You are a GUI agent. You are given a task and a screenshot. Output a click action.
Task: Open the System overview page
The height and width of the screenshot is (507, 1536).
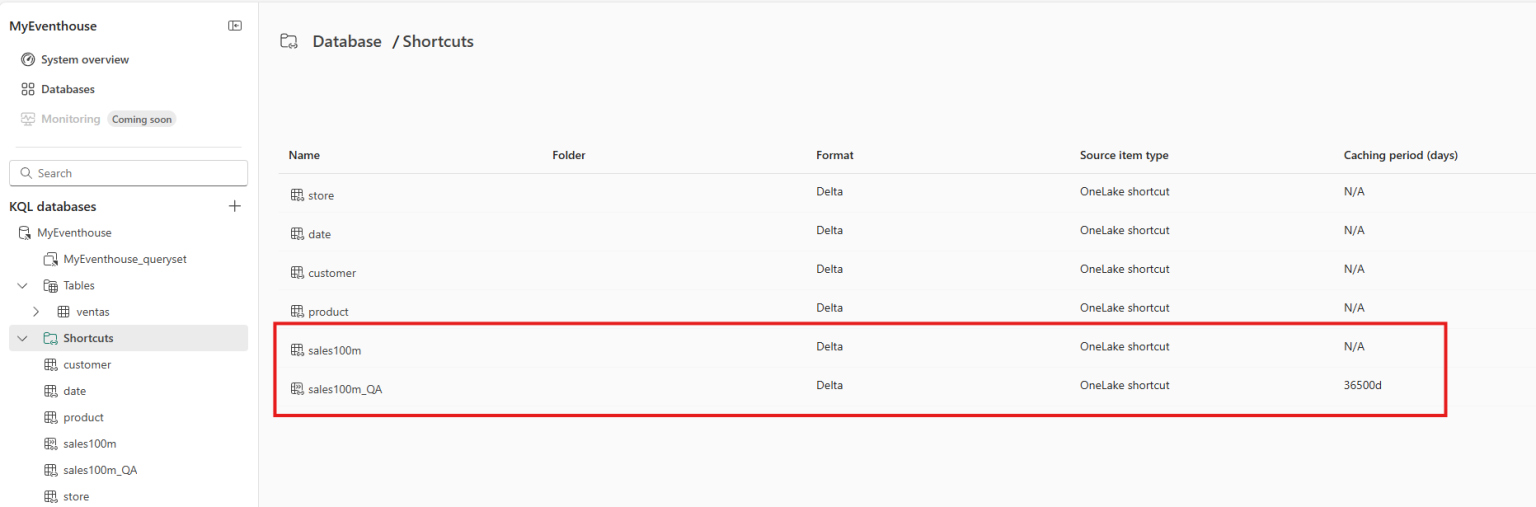coord(85,59)
